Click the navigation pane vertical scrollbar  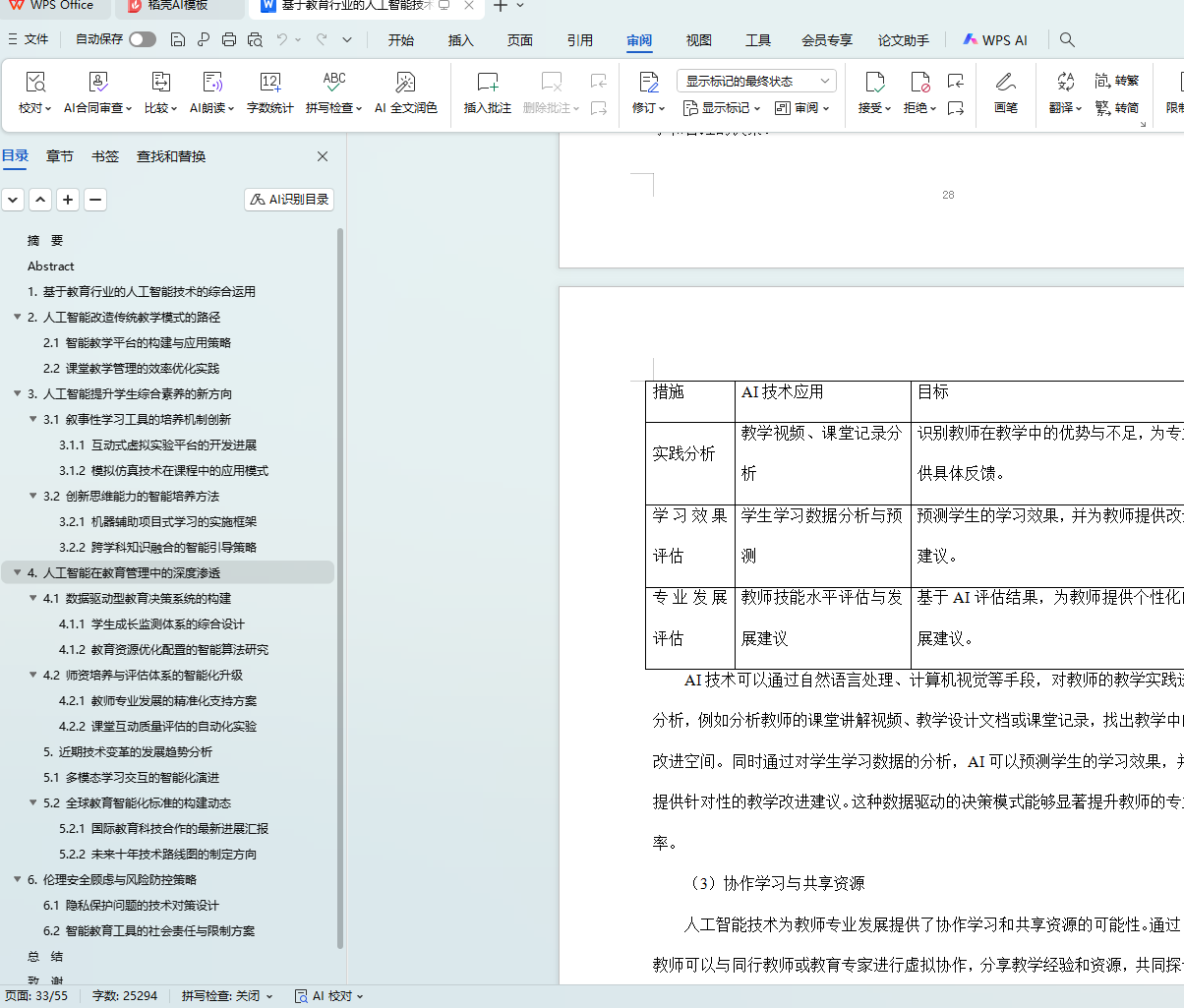340,590
